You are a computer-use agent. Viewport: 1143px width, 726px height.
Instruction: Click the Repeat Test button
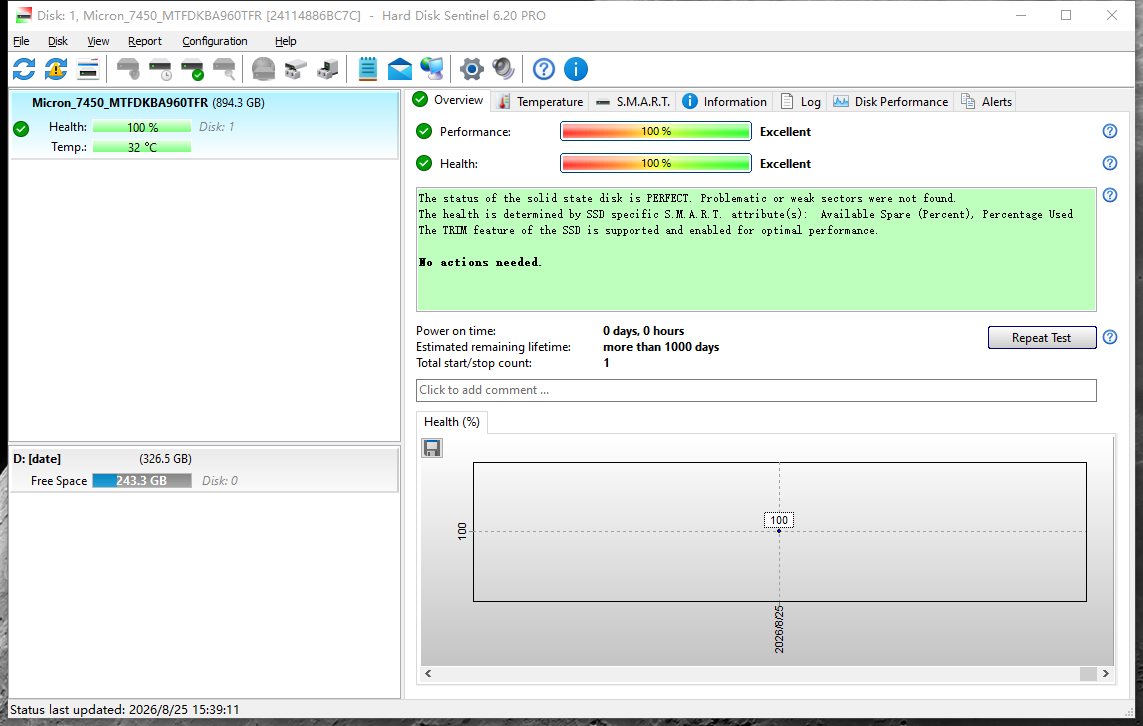1042,337
